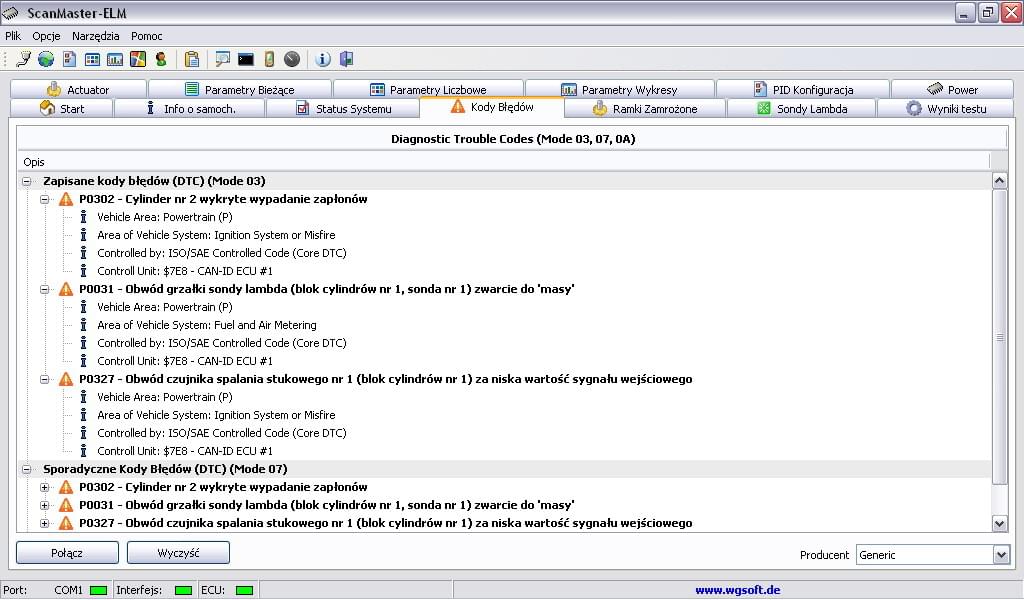Click warning icon beside expanded P0031 row
1024x600 pixels.
(66, 289)
